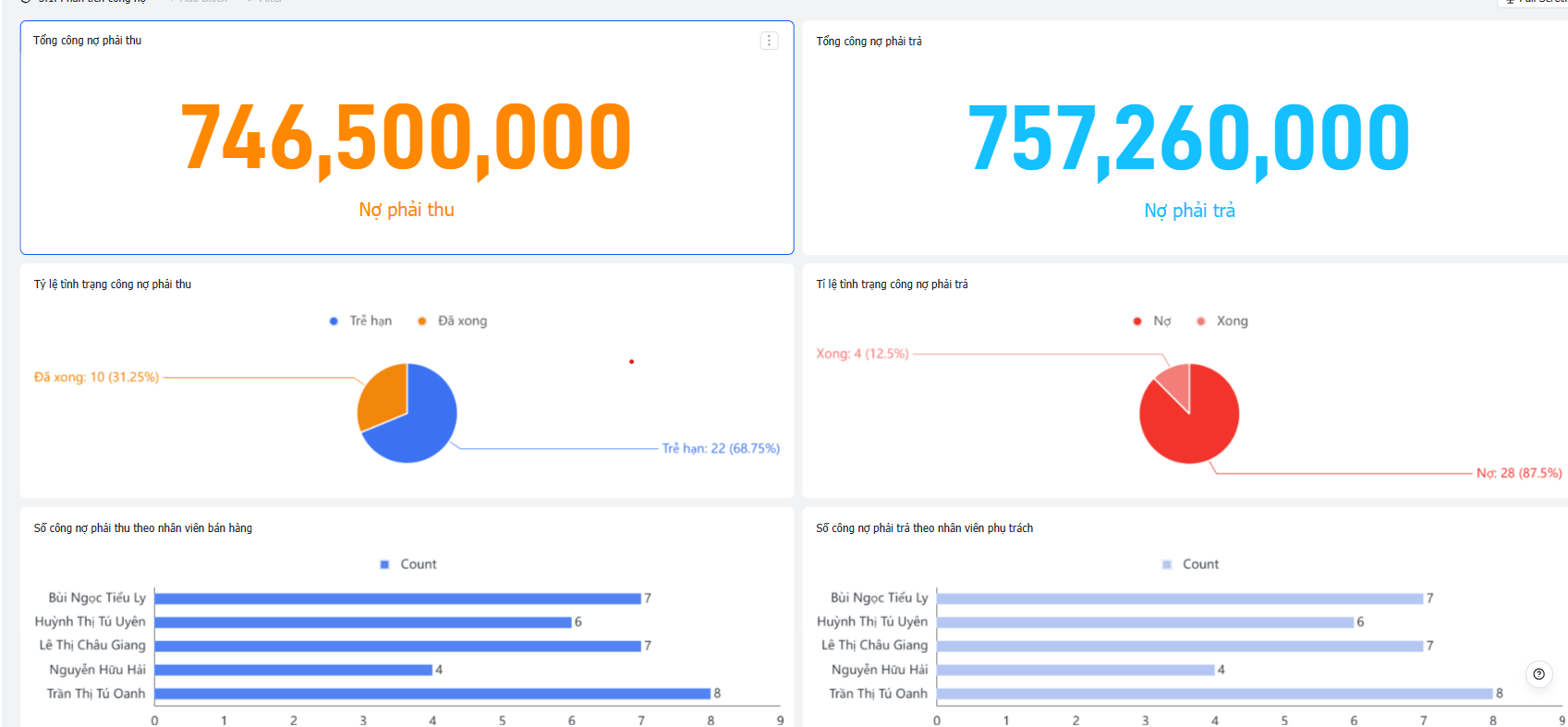Screen dimensions: 1568x727
Task: Click the Tổng công nợ phải thu card title
Action: [x=87, y=41]
